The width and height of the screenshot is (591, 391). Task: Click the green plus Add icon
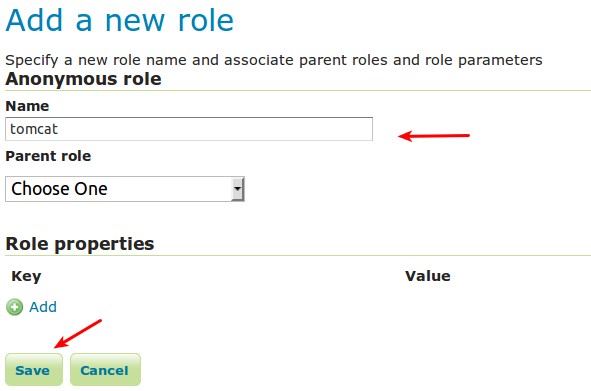point(14,307)
